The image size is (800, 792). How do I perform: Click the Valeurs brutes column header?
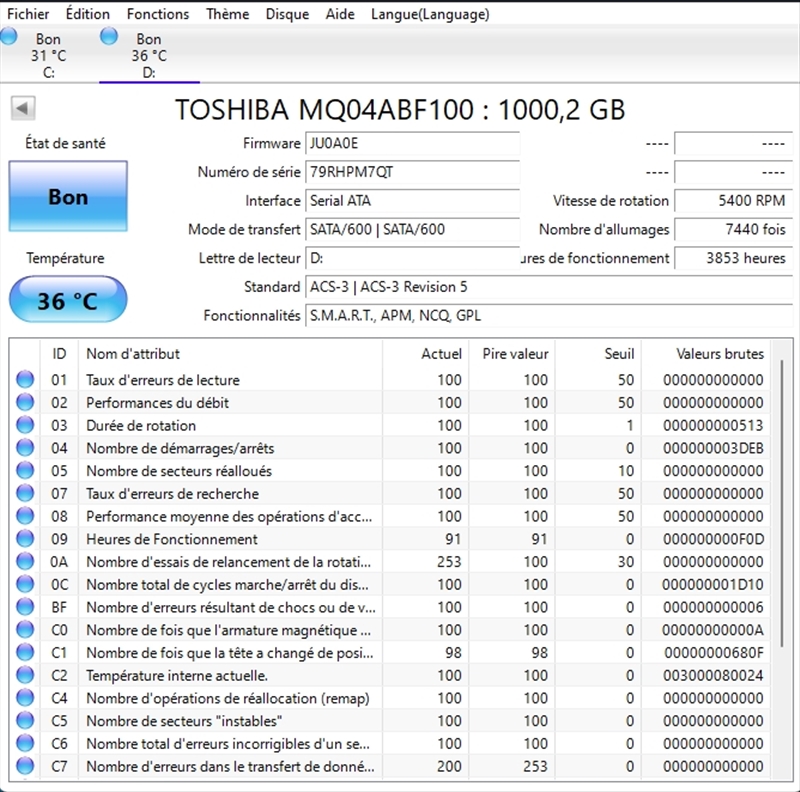click(706, 354)
